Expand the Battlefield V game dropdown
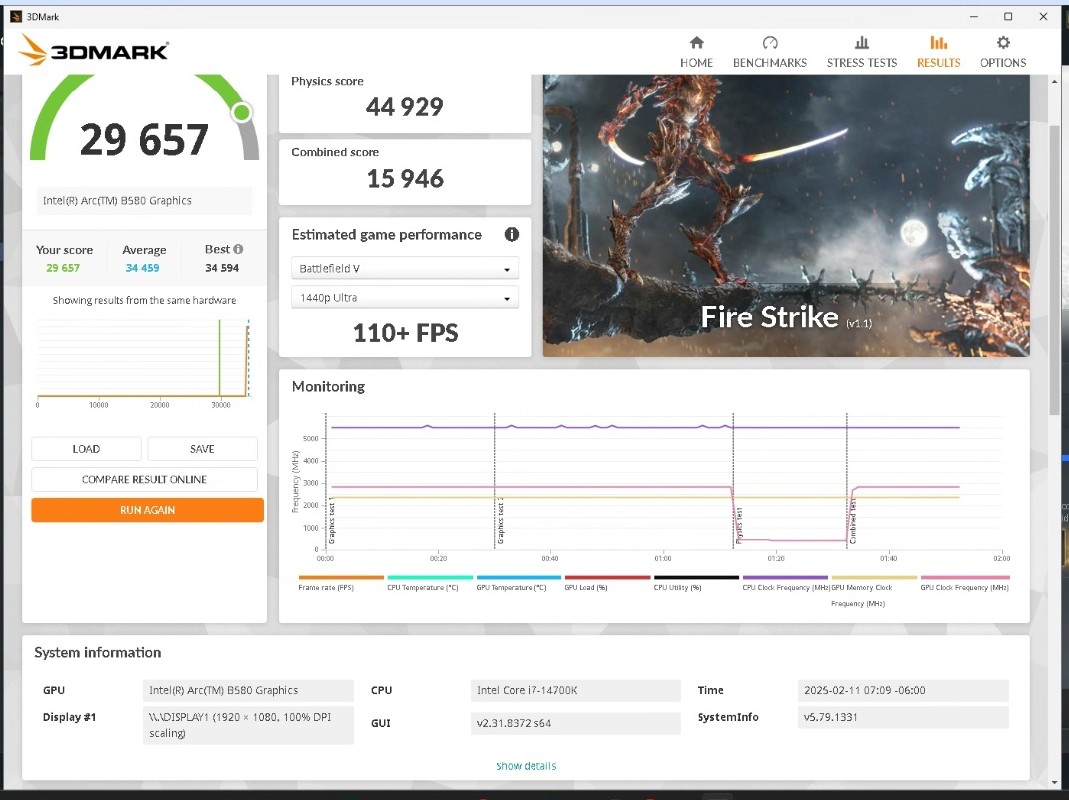1069x800 pixels. click(x=405, y=269)
